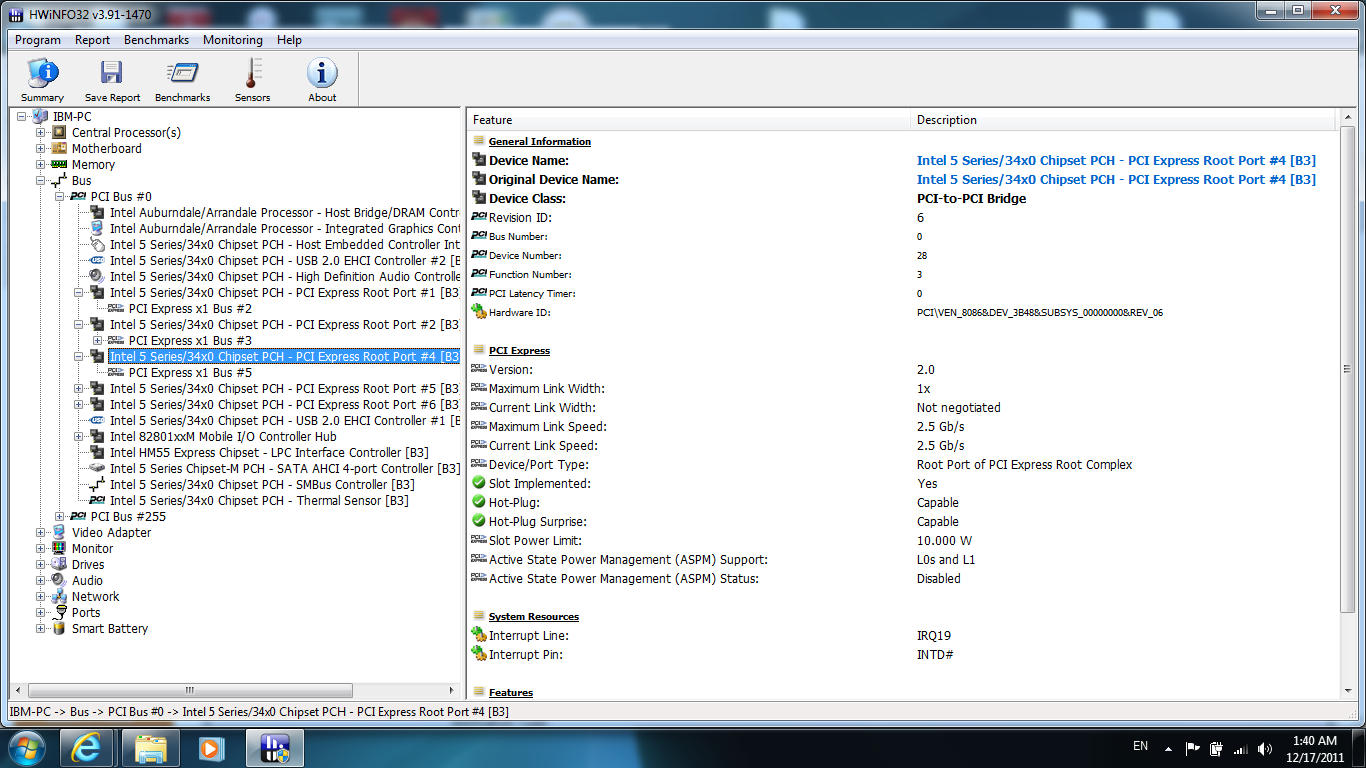This screenshot has width=1366, height=768.
Task: Open the Benchmarks menu
Action: [x=156, y=40]
